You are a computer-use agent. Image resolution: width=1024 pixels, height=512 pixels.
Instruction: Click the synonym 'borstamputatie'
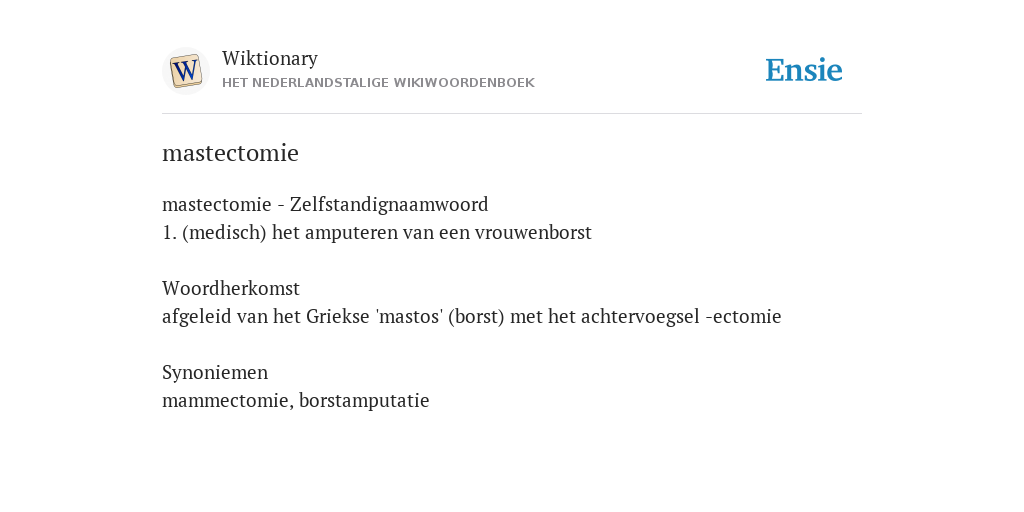coord(364,400)
